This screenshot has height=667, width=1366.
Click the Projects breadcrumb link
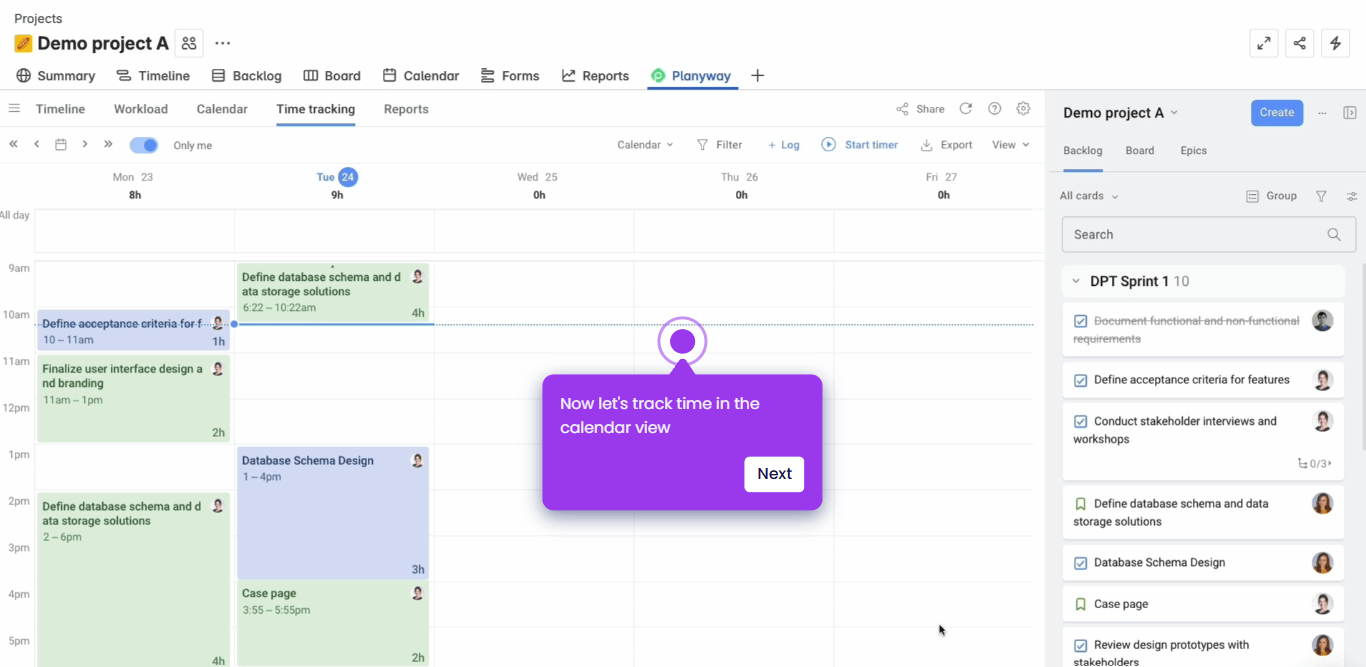[x=38, y=18]
